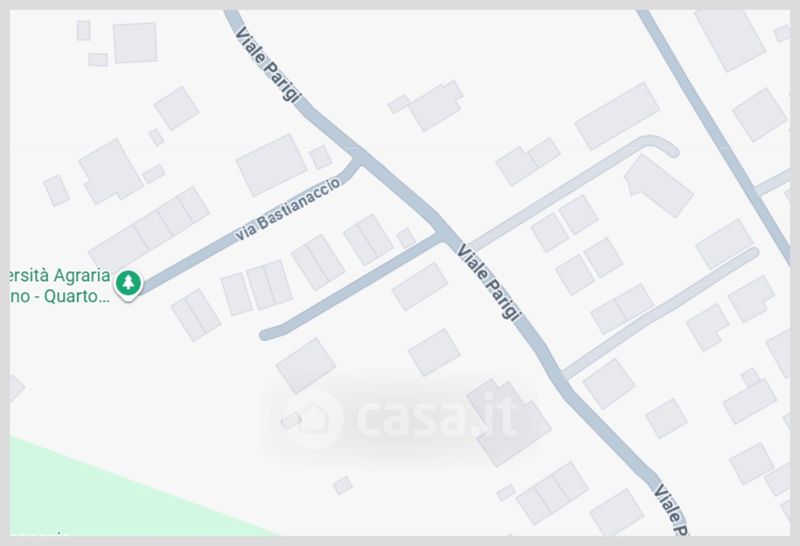This screenshot has height=546, width=800.
Task: Click the house icon in casa.it watermark
Action: coord(311,419)
